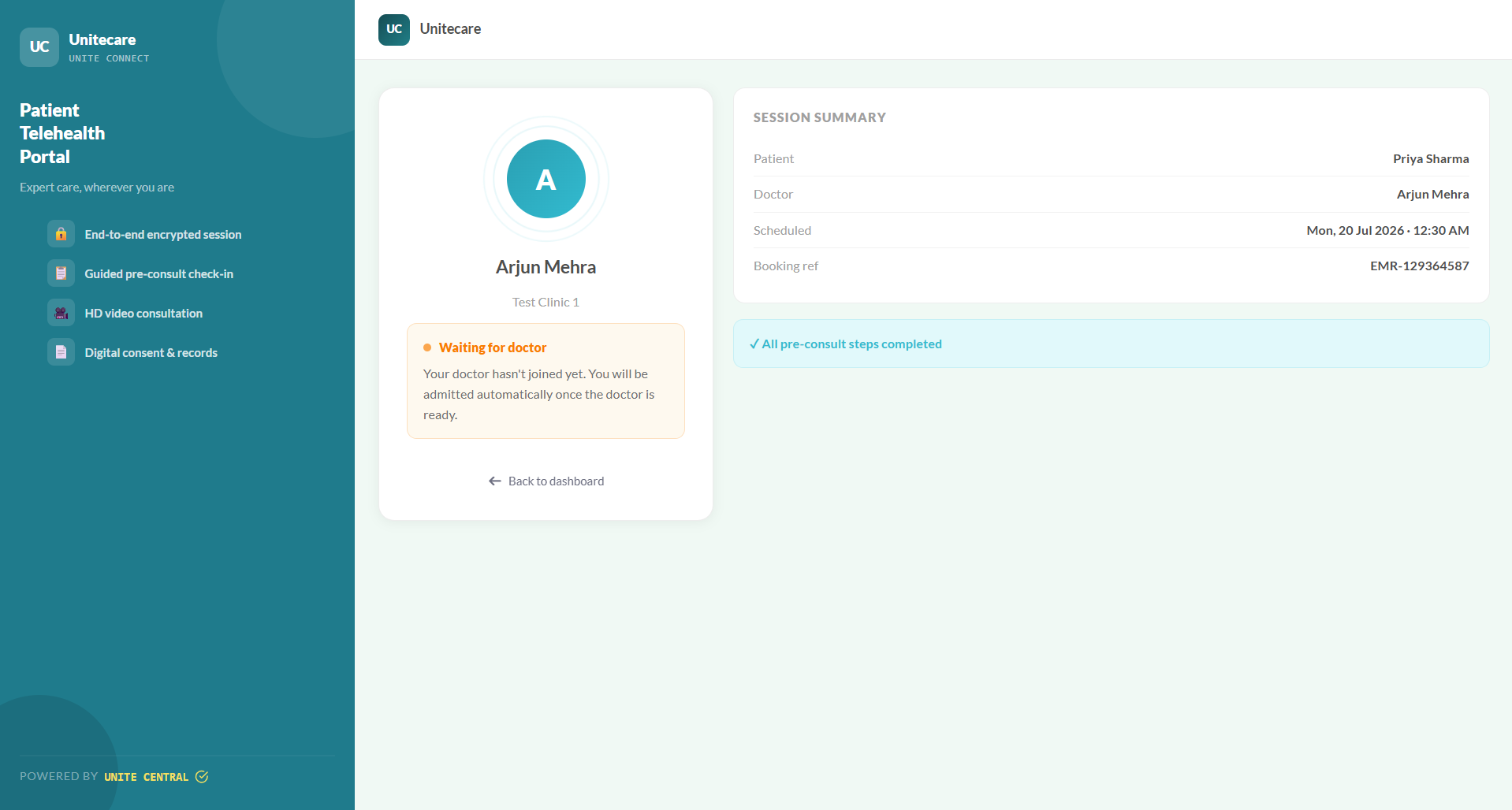The height and width of the screenshot is (810, 1512).
Task: Go back to dashboard
Action: (x=546, y=481)
